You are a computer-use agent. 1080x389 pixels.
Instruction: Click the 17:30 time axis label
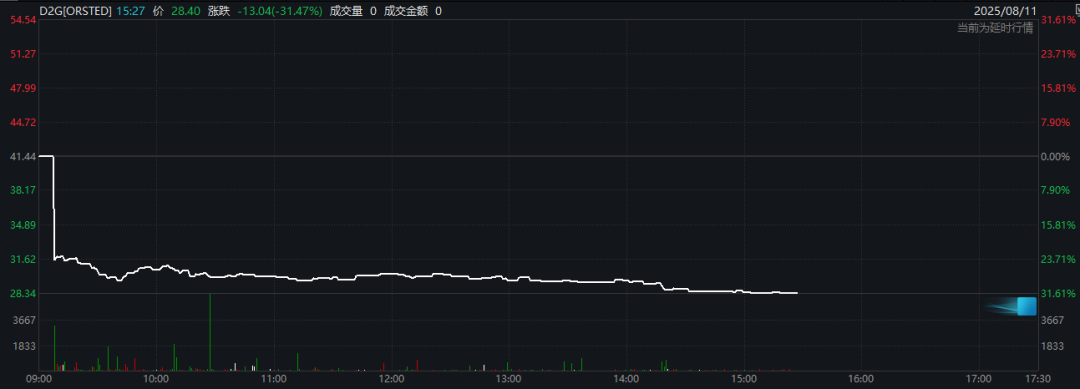tap(1037, 379)
